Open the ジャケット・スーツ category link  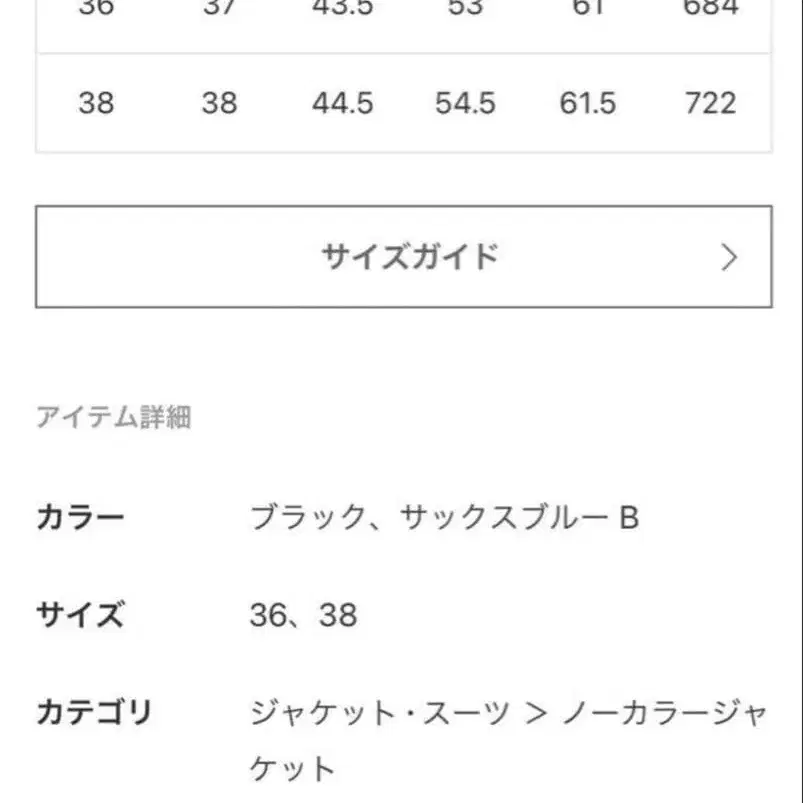click(x=380, y=714)
